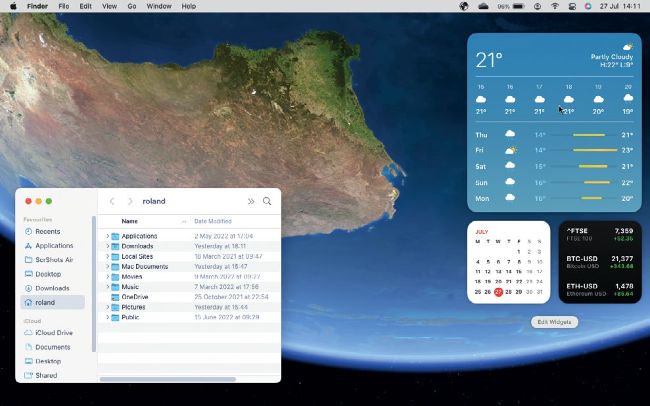
Task: Expand the Music folder
Action: tap(107, 287)
